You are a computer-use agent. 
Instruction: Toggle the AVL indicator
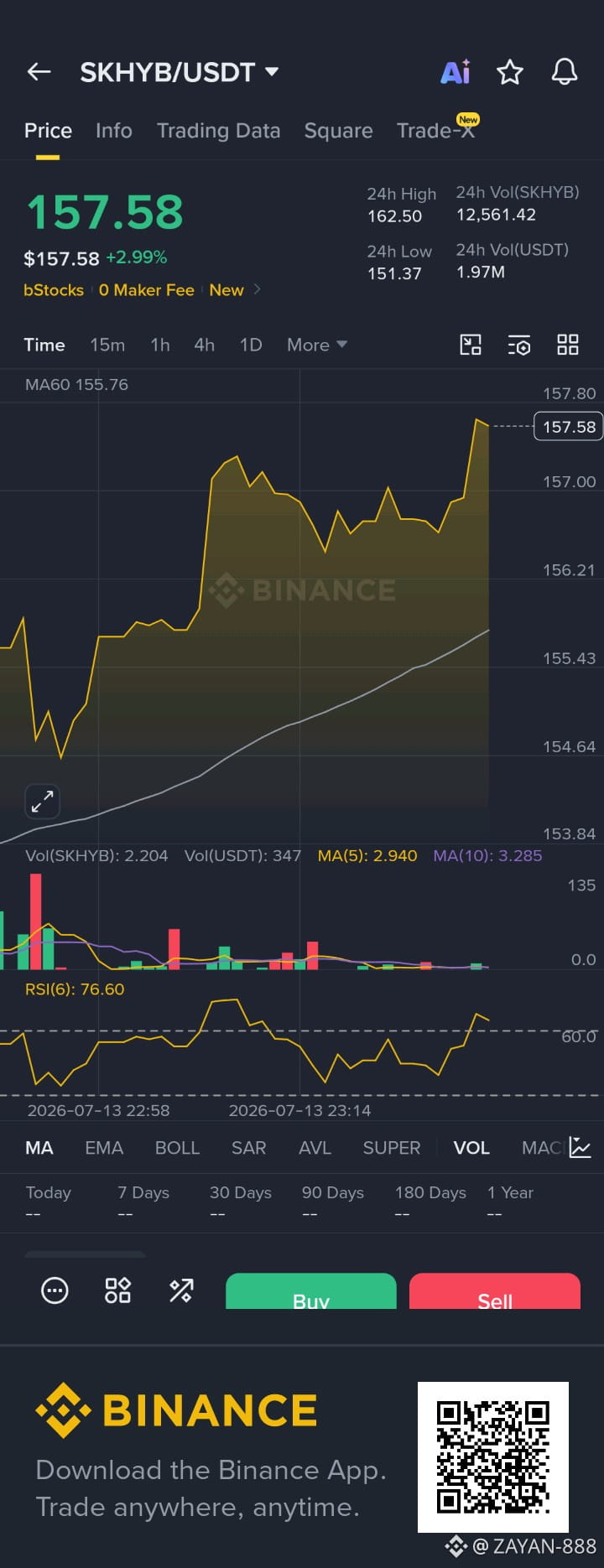click(315, 1148)
